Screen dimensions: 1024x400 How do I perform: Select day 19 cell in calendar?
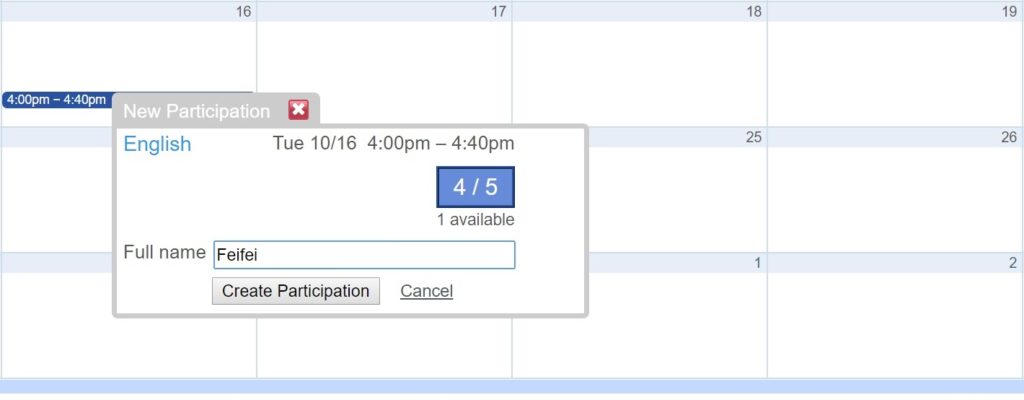pos(895,64)
